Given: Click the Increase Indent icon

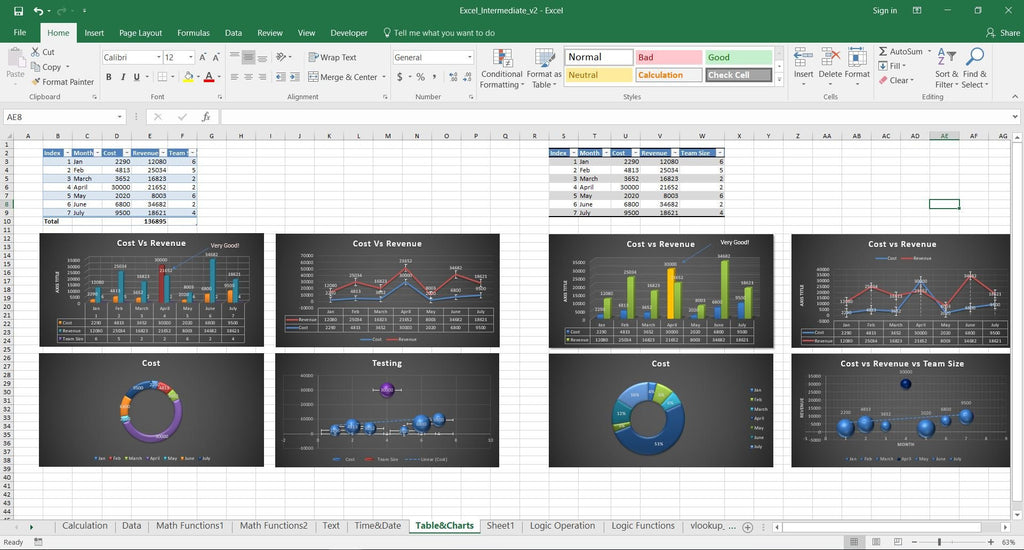Looking at the screenshot, I should (x=295, y=77).
